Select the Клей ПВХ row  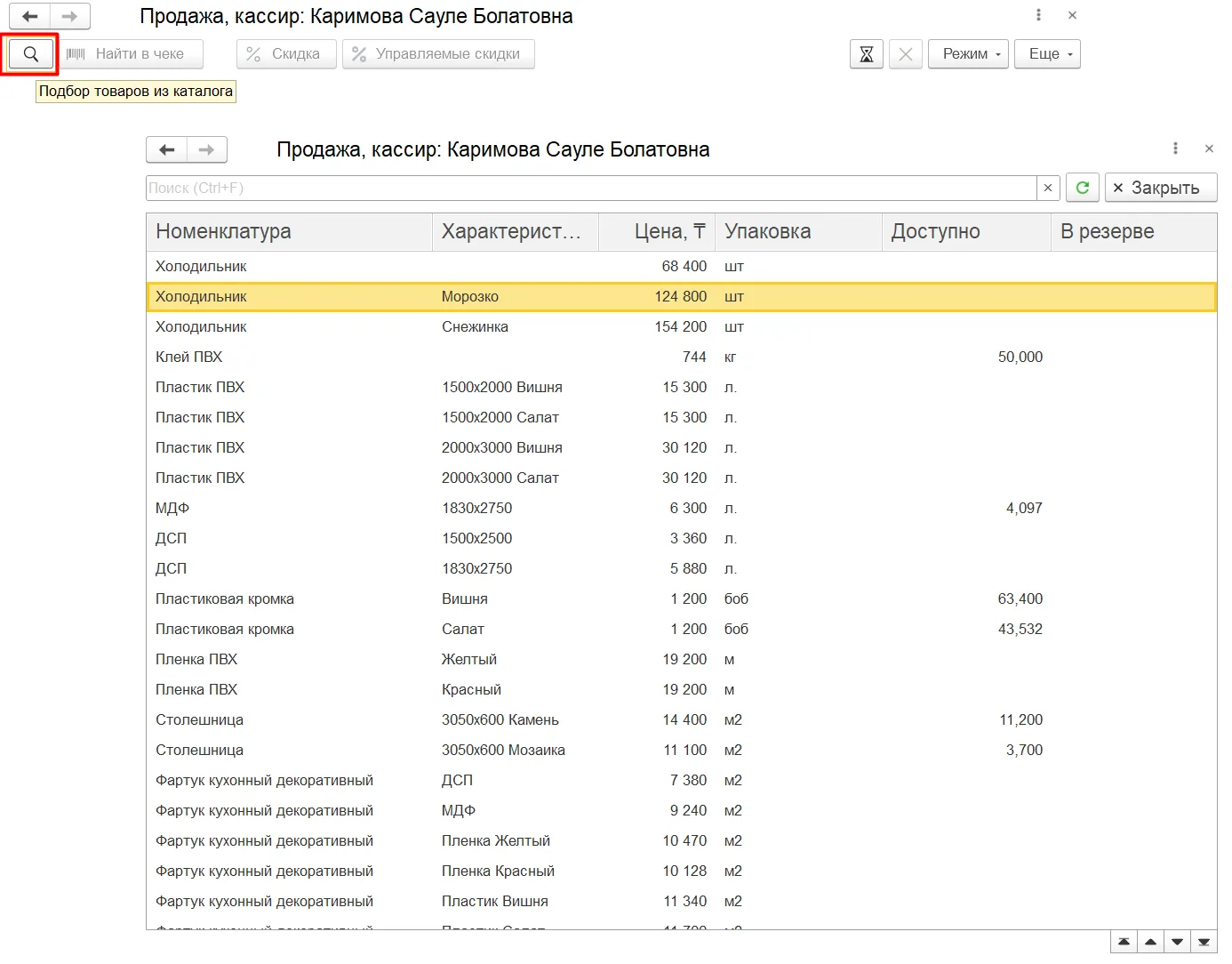tap(681, 357)
